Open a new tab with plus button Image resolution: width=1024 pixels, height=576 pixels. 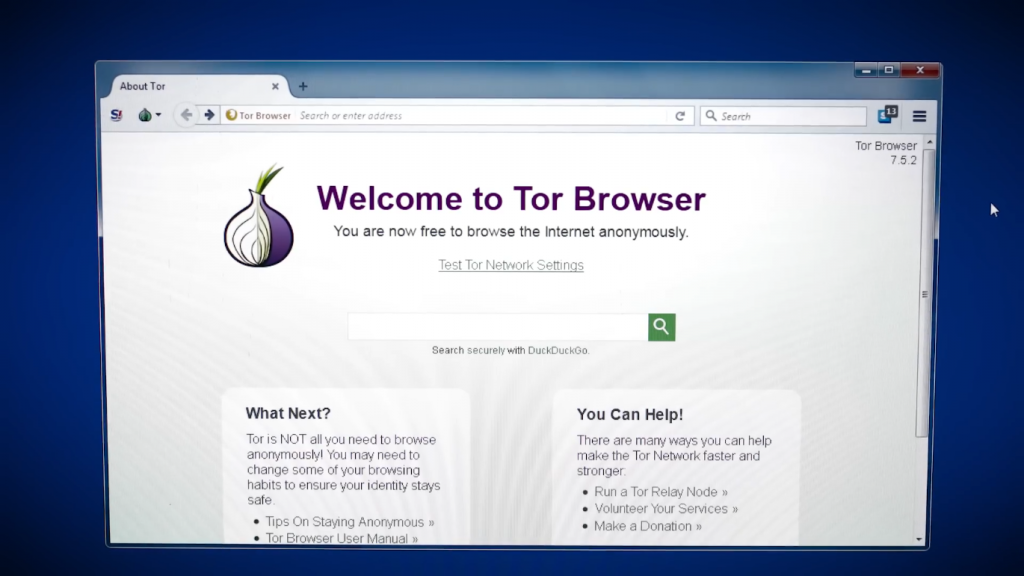tap(303, 86)
